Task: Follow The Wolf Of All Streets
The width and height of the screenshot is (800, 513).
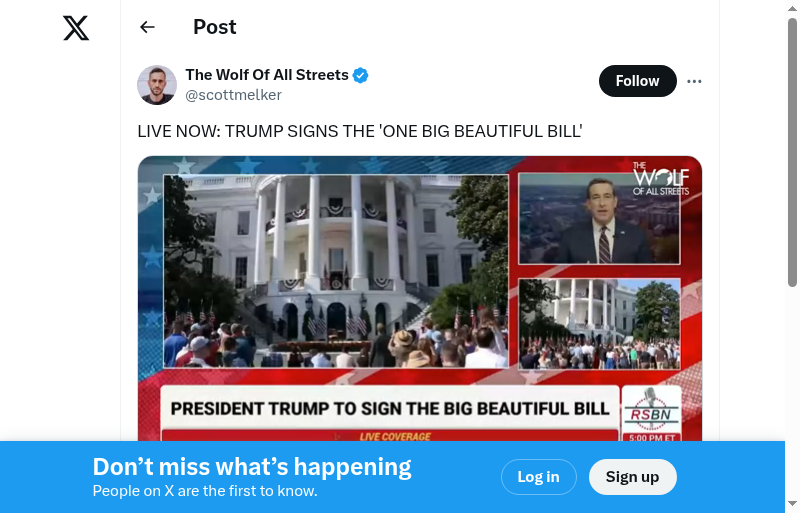Action: 638,81
